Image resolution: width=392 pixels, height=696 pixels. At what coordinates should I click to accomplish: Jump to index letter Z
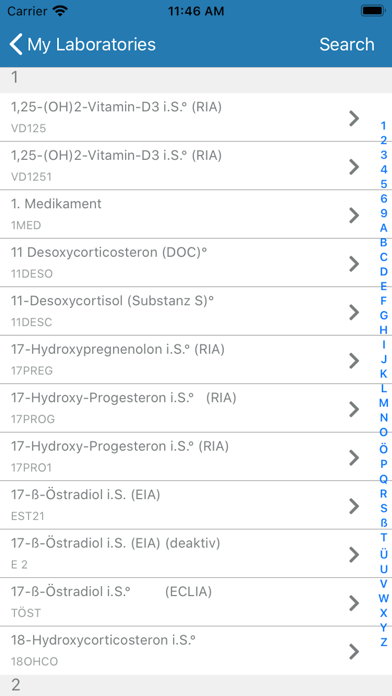coord(384,642)
